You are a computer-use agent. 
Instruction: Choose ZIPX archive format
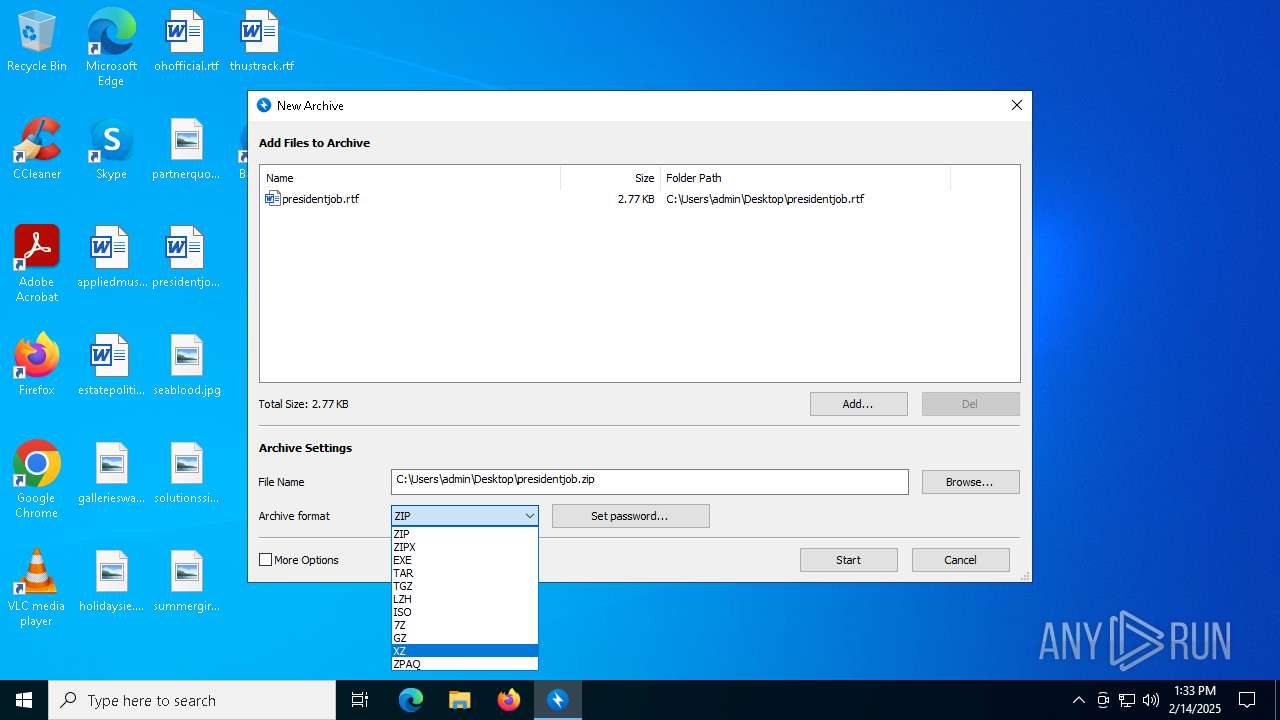(x=465, y=547)
